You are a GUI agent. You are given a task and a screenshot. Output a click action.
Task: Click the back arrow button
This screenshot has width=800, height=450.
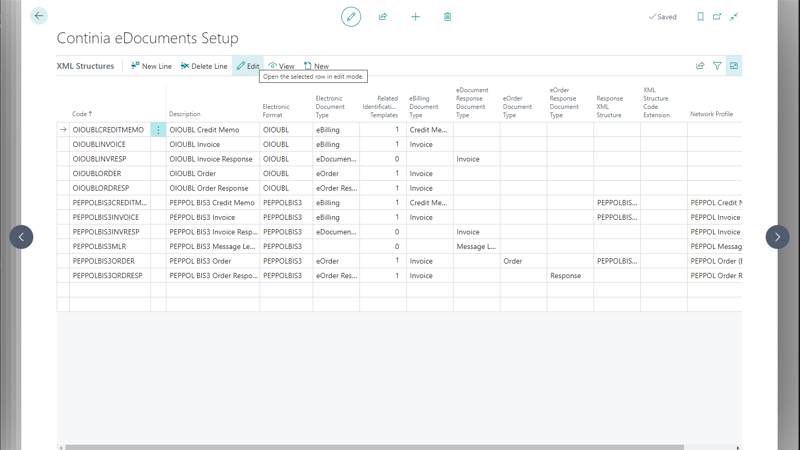[x=39, y=16]
